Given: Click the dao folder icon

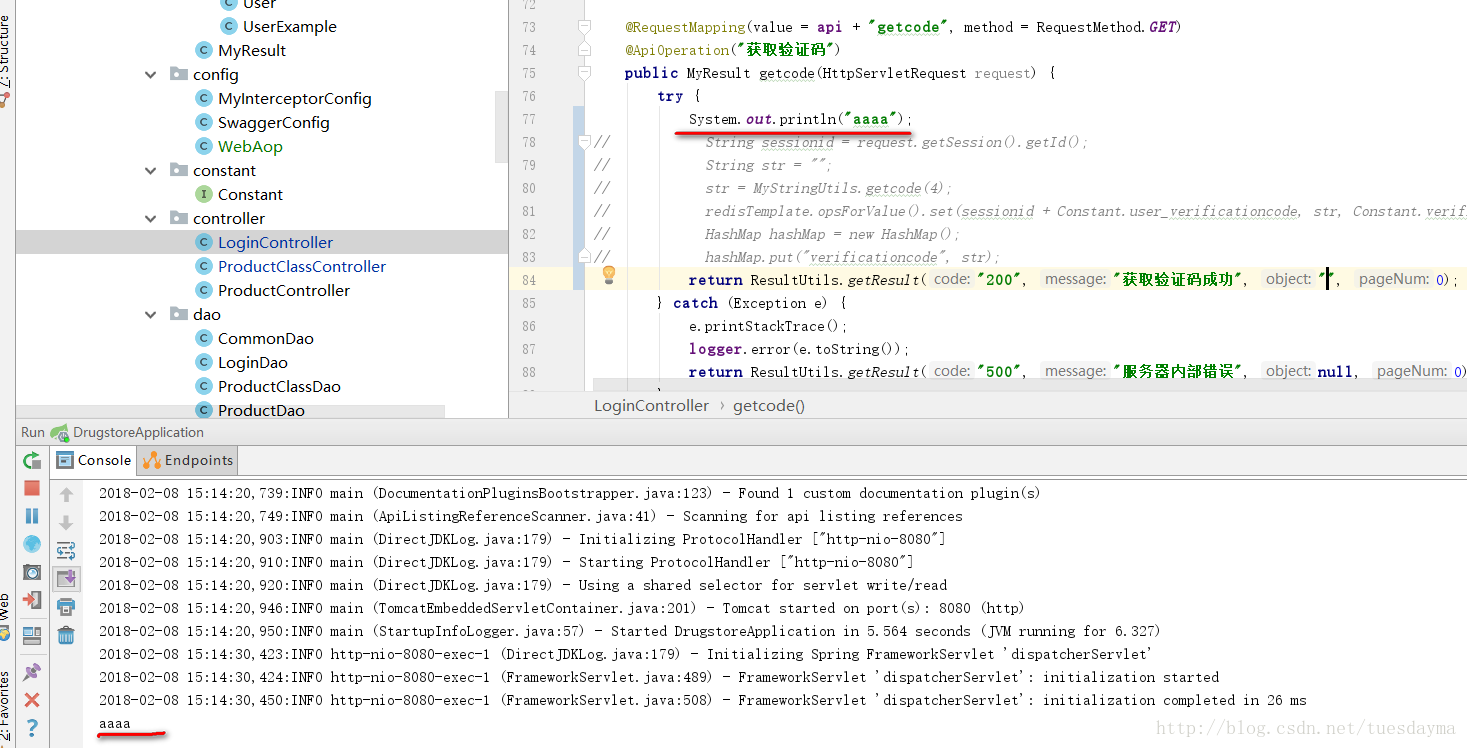Looking at the screenshot, I should [179, 314].
